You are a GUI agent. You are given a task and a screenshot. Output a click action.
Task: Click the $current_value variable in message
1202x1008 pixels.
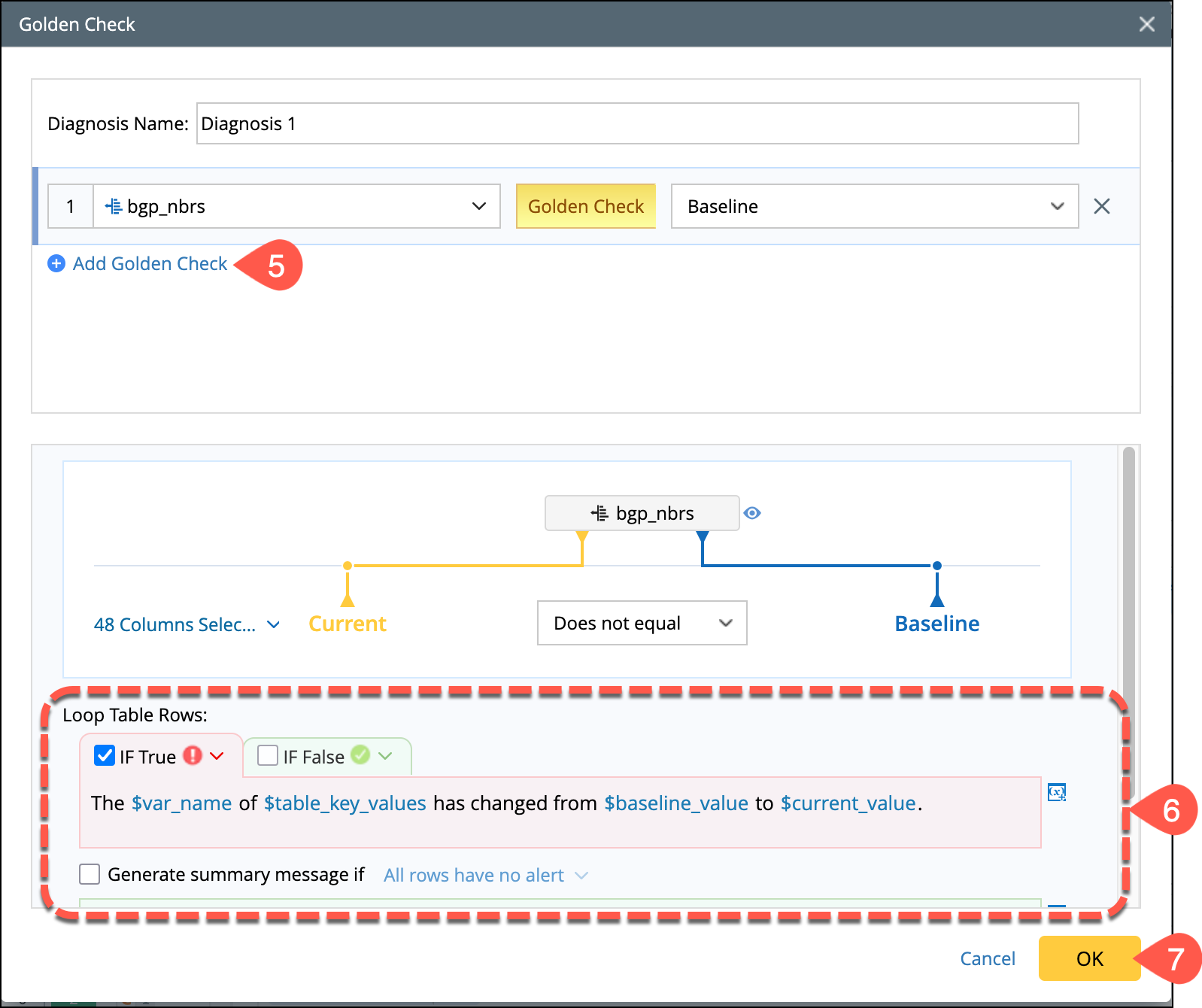pos(848,803)
